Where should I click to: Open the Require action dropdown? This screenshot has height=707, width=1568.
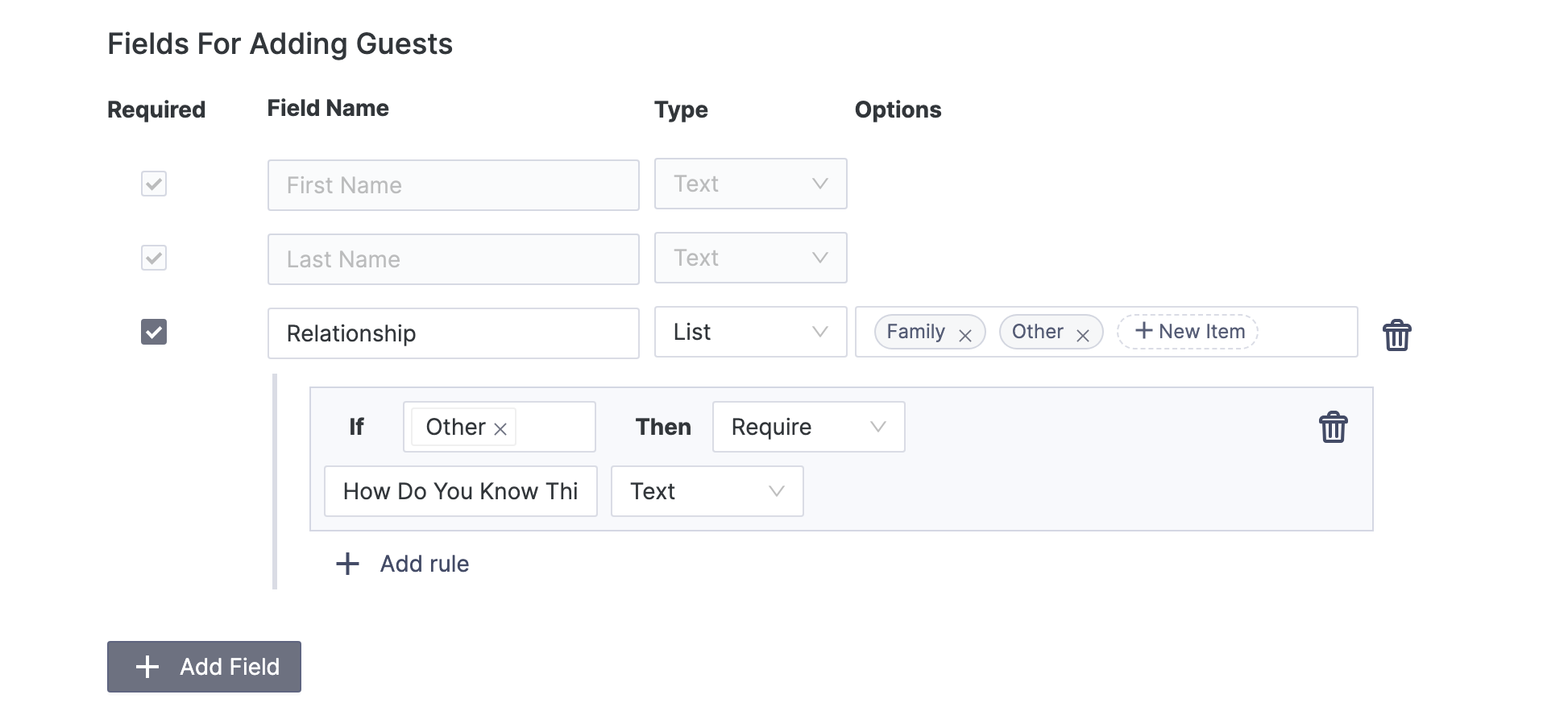click(x=807, y=427)
